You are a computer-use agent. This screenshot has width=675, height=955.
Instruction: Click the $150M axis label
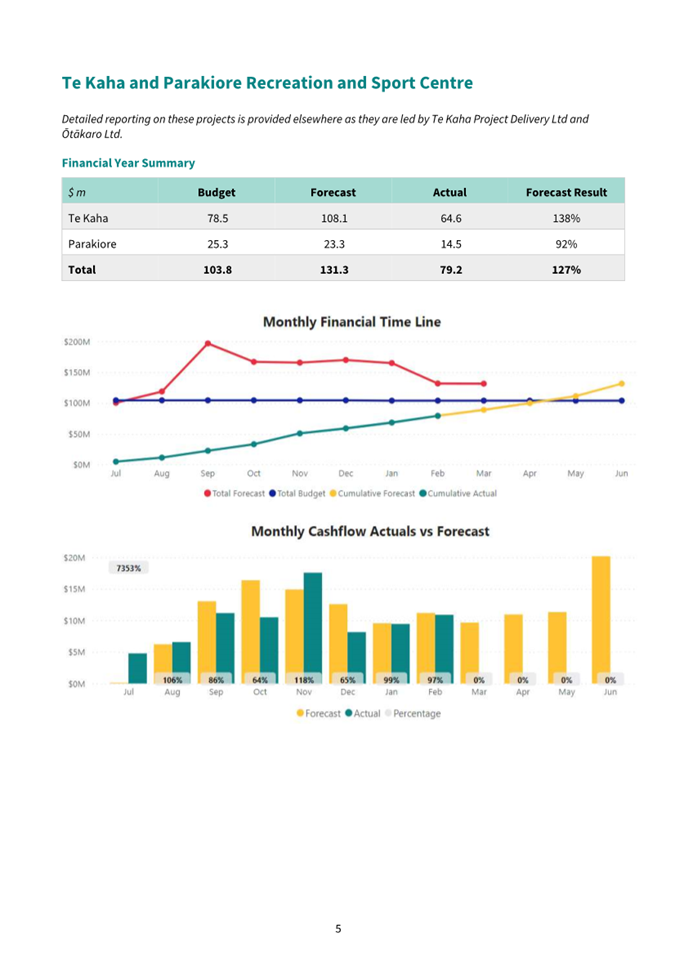coord(77,373)
